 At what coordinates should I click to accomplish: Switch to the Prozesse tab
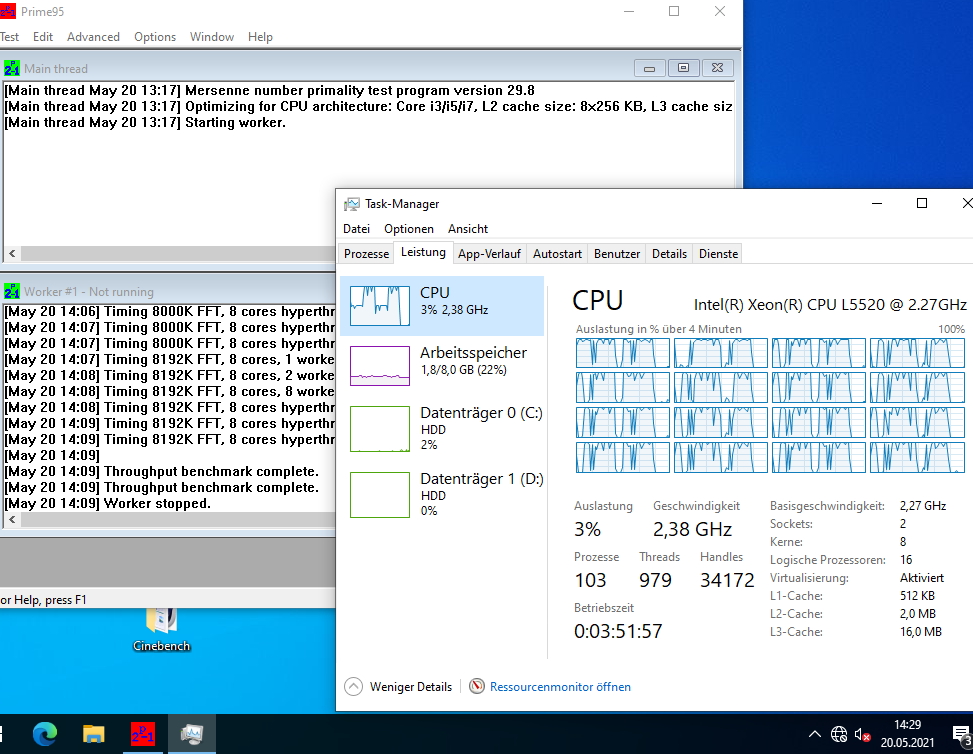pyautogui.click(x=366, y=254)
